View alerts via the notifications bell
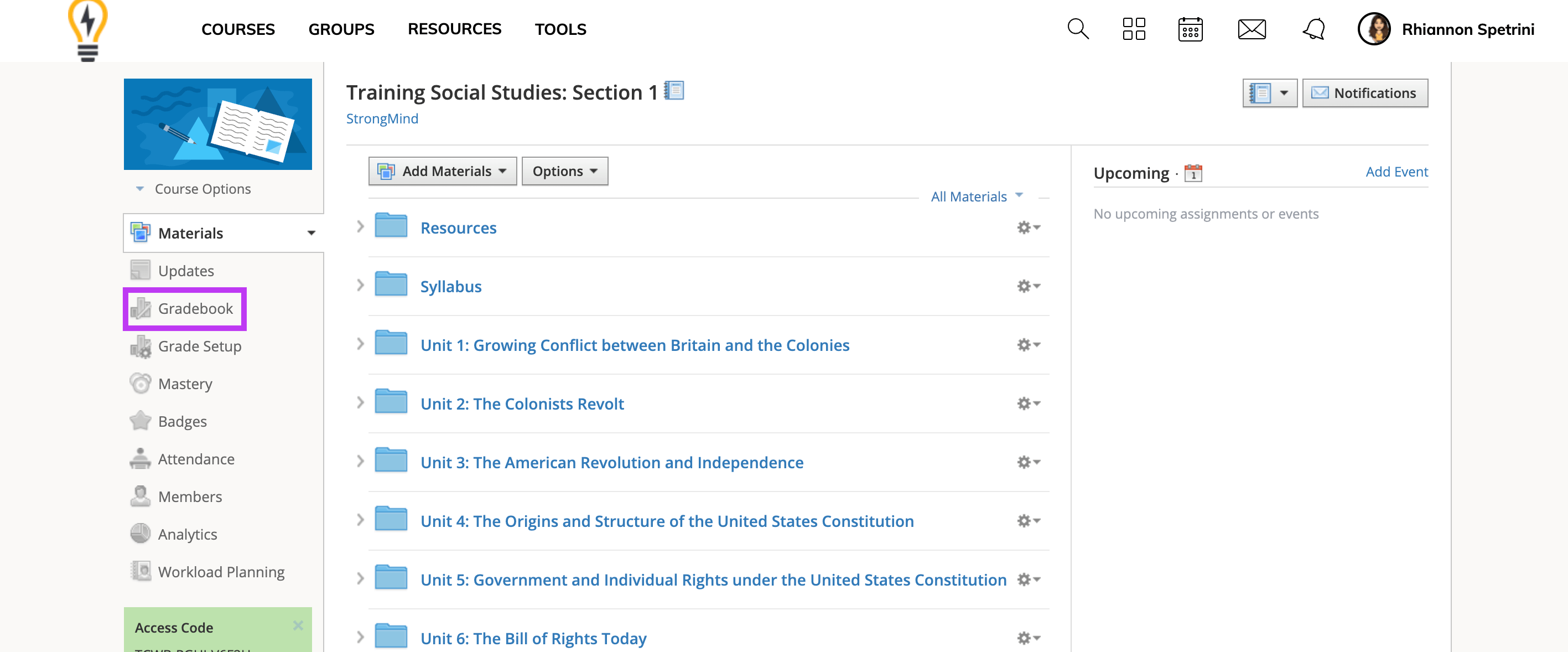The width and height of the screenshot is (1568, 652). coord(1313,29)
